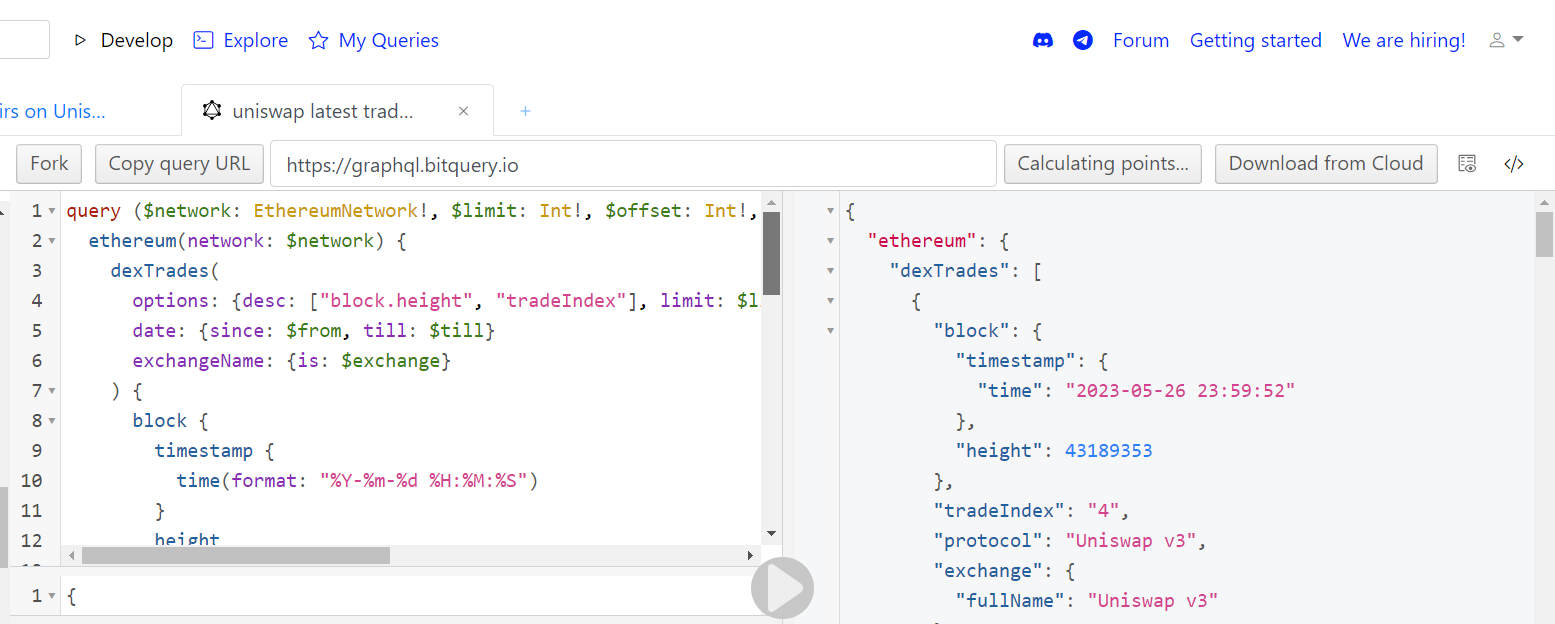1555x624 pixels.
Task: Open My Queries page
Action: 374,41
